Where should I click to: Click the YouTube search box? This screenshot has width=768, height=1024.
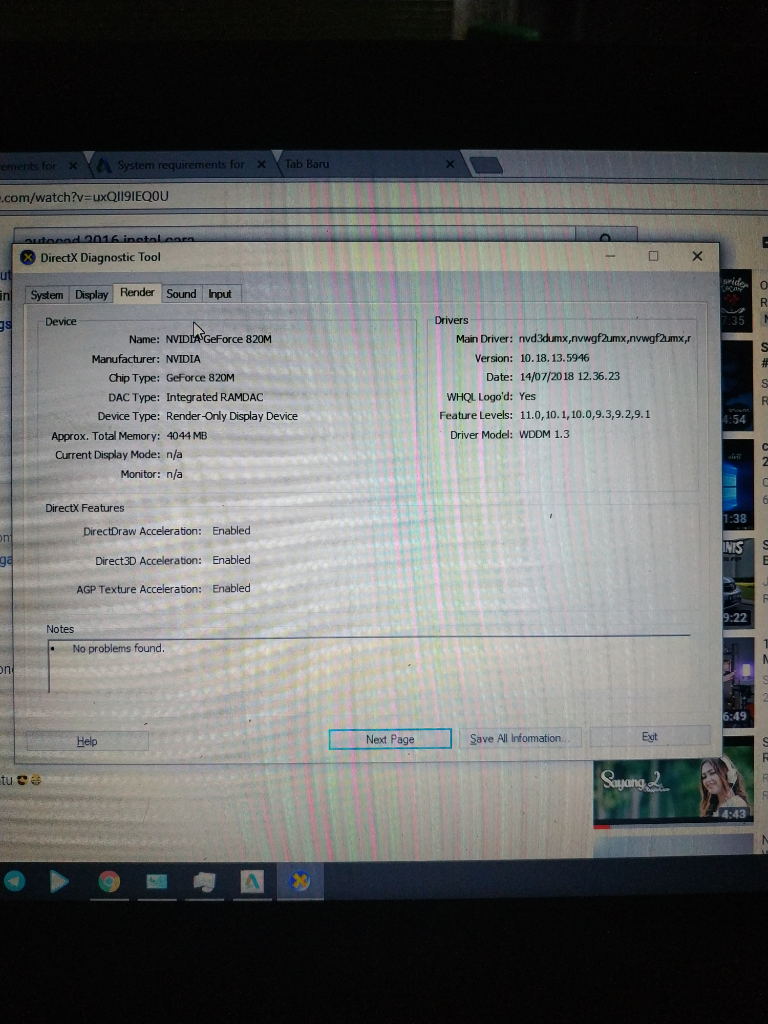tap(294, 238)
